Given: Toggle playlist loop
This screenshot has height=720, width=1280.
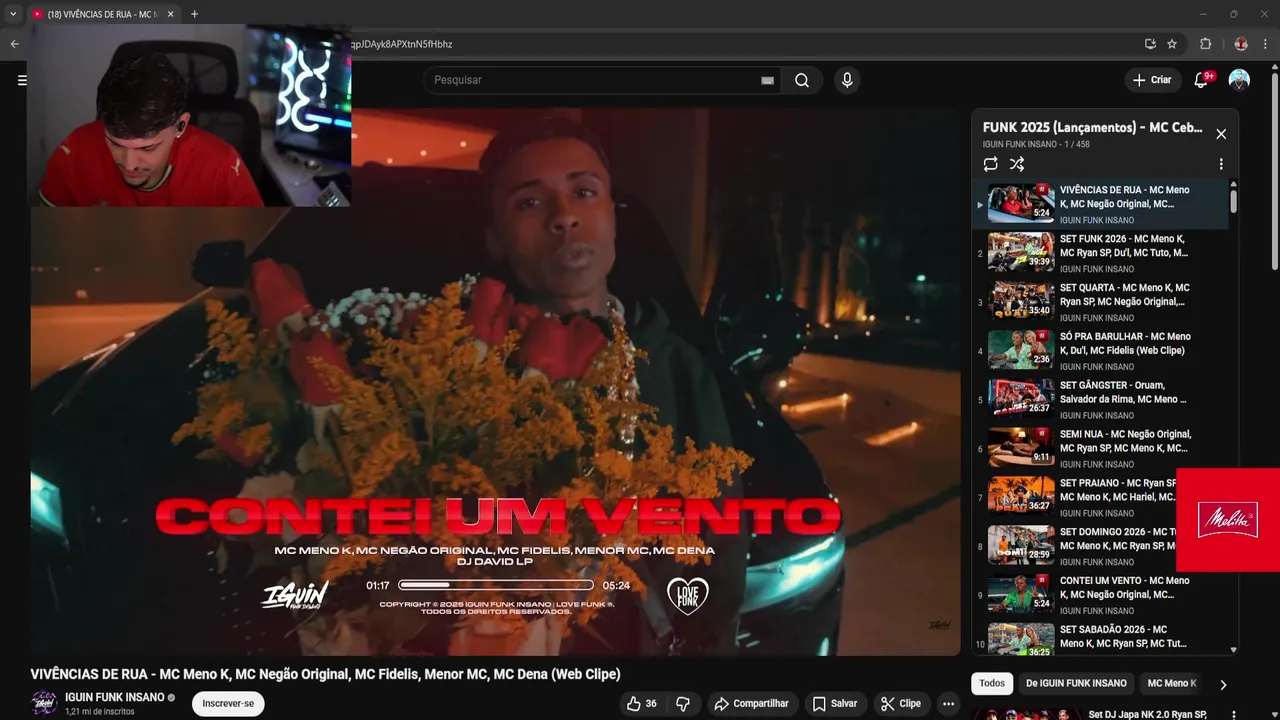Looking at the screenshot, I should (990, 164).
